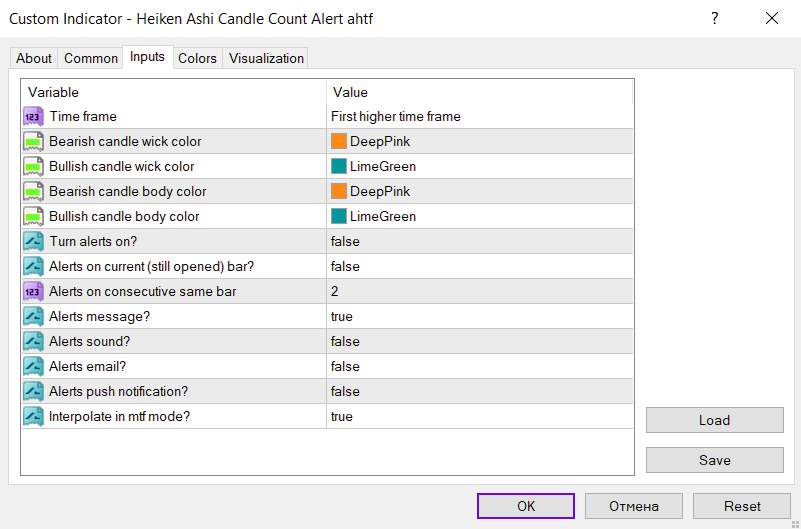This screenshot has height=529, width=801.
Task: Switch to the Colors tab
Action: [197, 58]
